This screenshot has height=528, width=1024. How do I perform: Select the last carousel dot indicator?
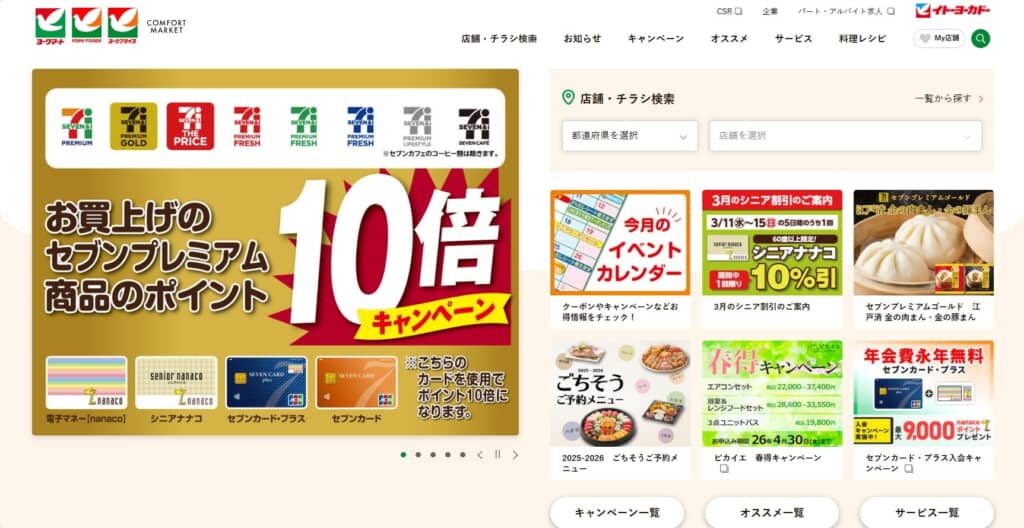462,455
